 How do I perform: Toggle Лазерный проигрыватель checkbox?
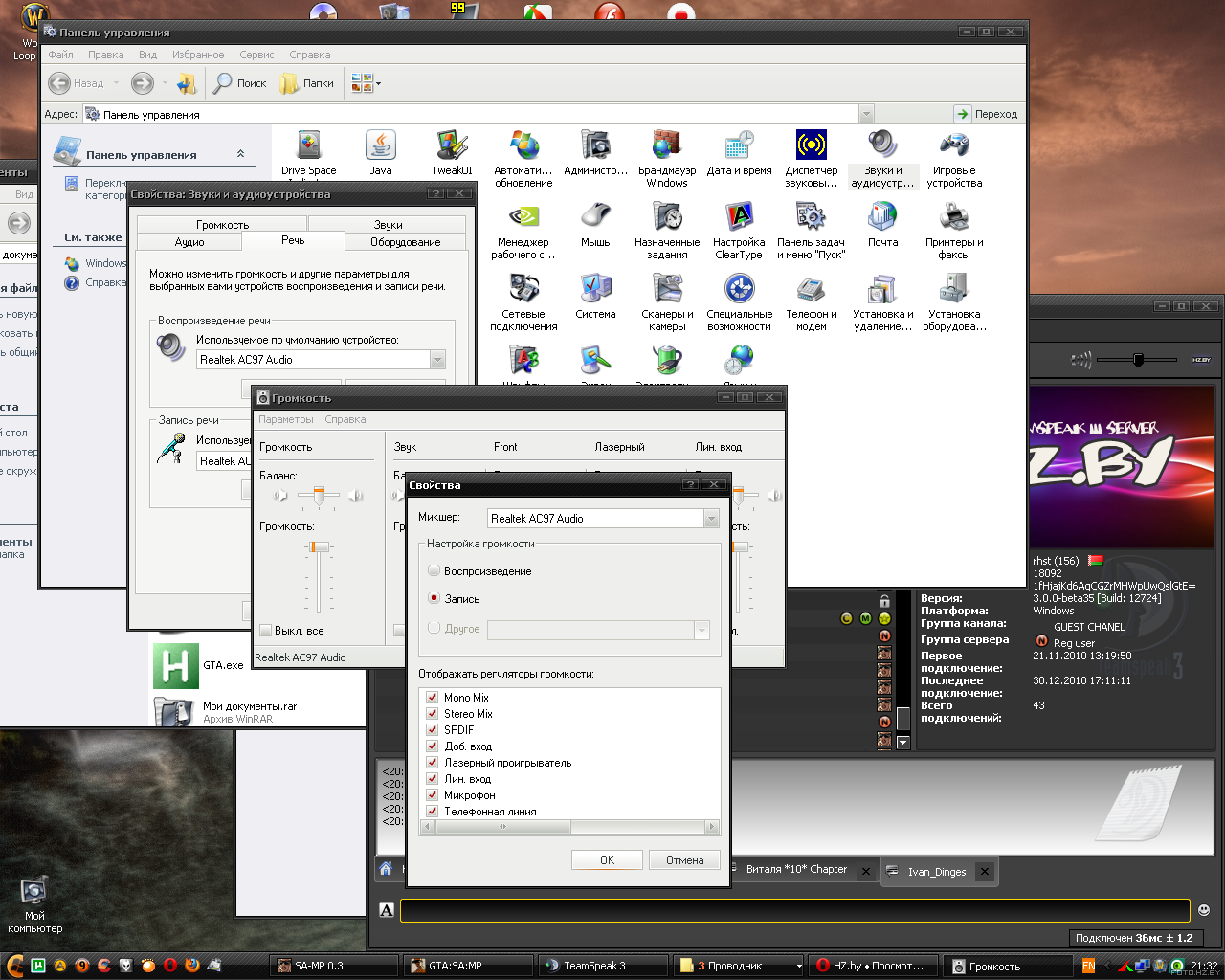[x=432, y=763]
